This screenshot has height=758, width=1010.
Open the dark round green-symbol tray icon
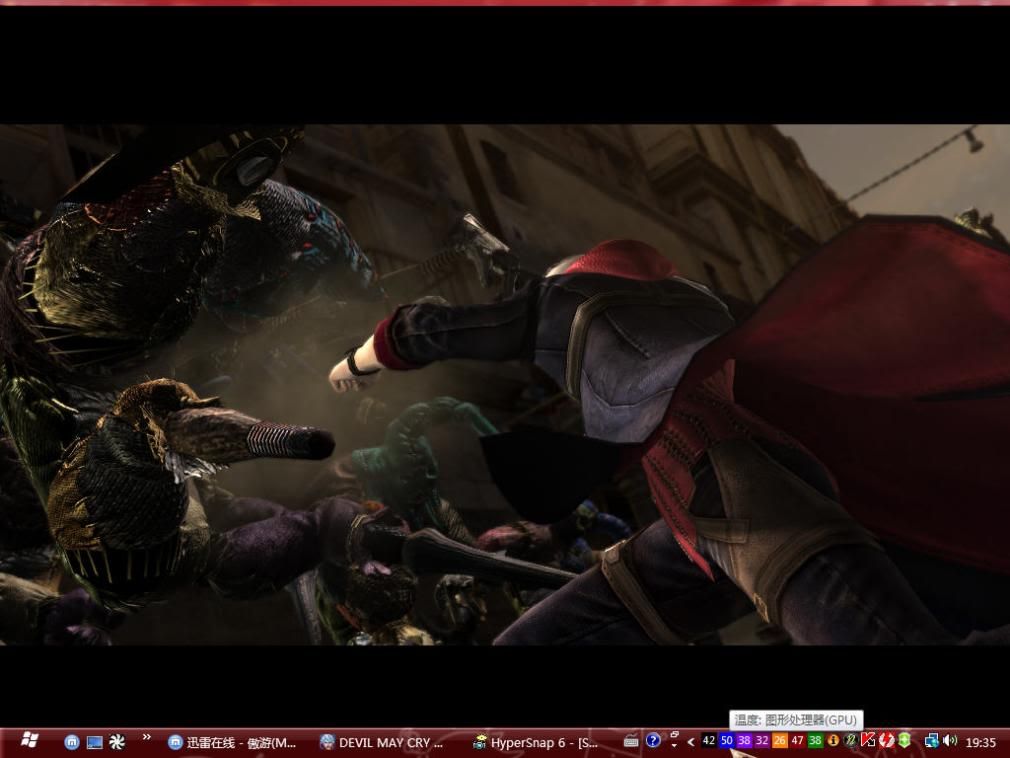click(850, 741)
